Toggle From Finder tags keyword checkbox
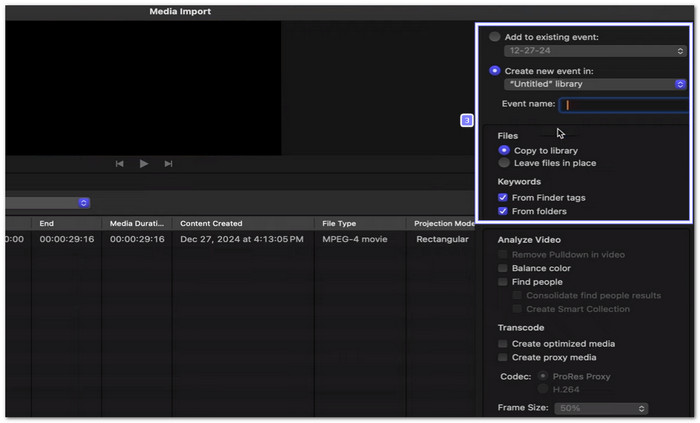 coord(503,197)
